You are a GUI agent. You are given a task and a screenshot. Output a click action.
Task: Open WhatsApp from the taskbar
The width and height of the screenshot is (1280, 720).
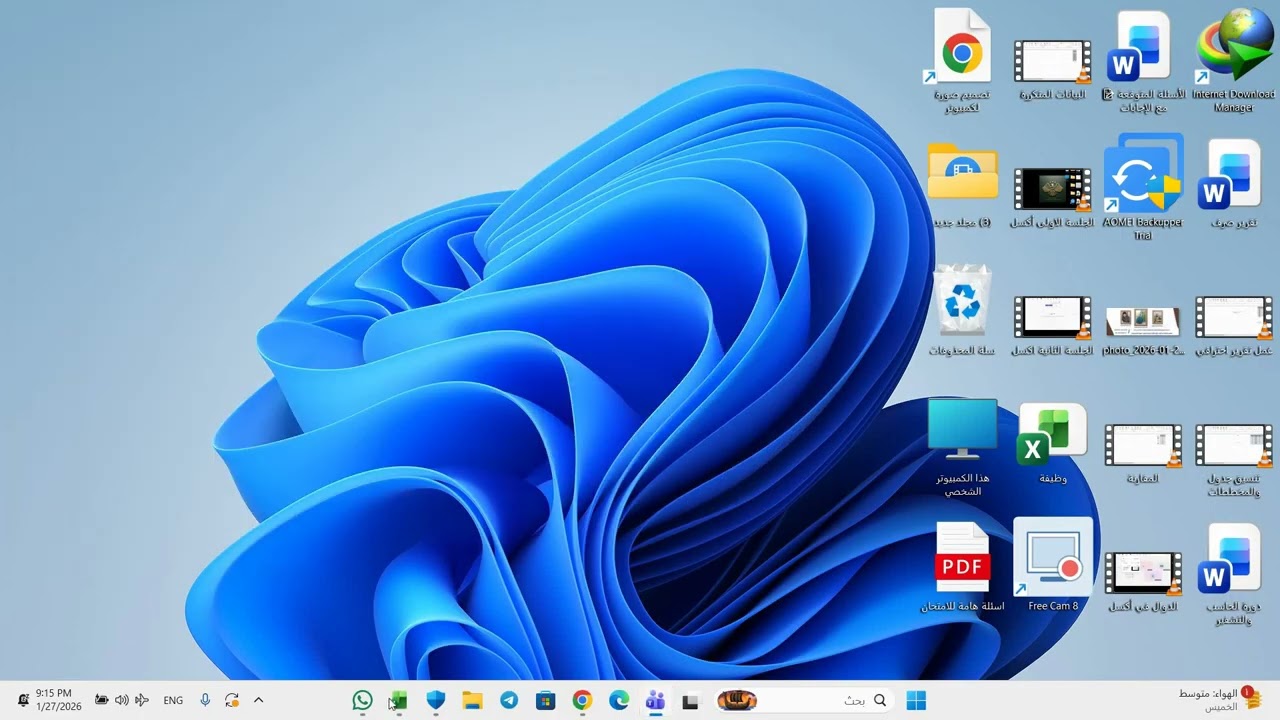pos(362,701)
